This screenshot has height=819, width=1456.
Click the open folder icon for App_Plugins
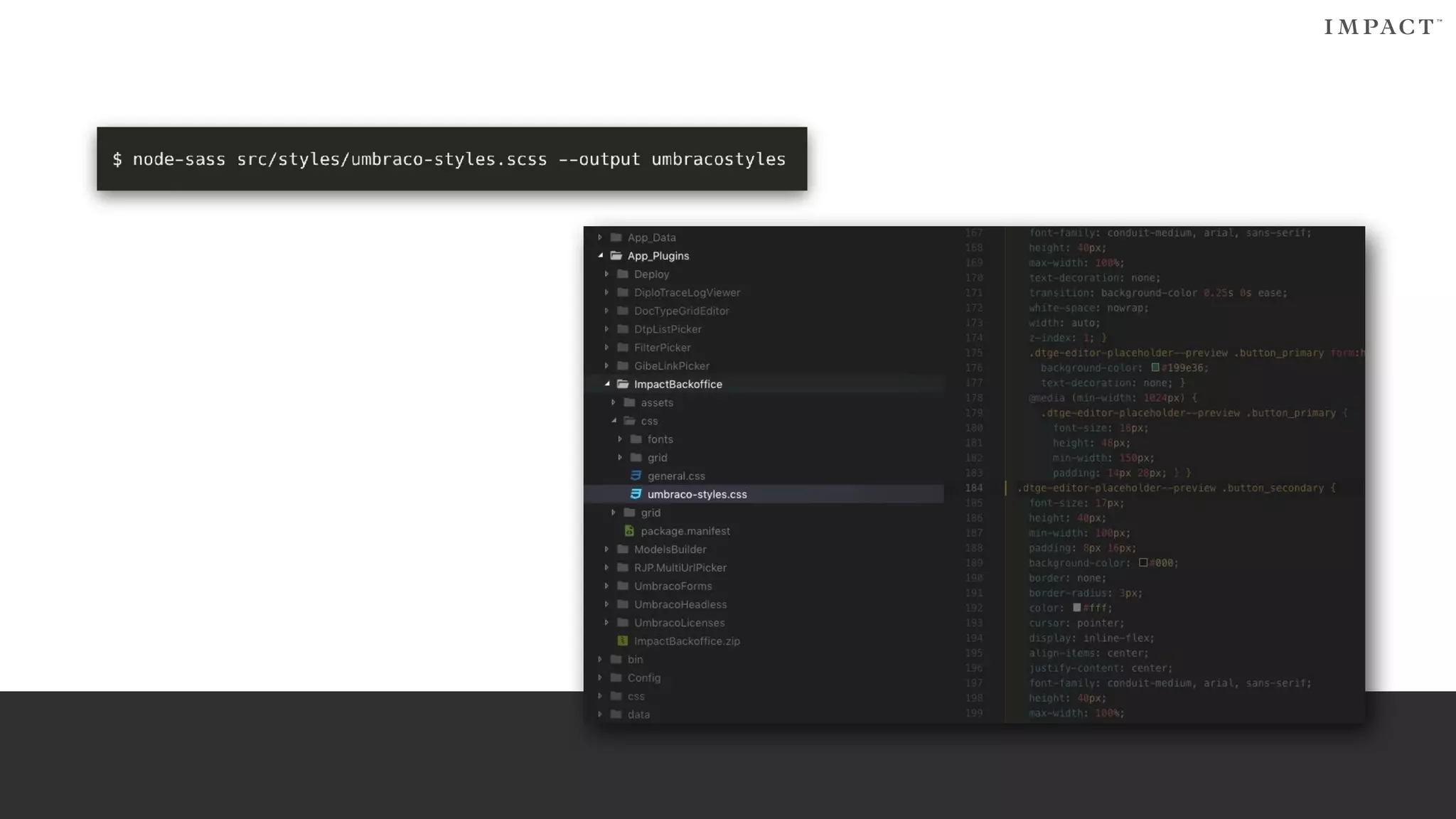[x=616, y=256]
